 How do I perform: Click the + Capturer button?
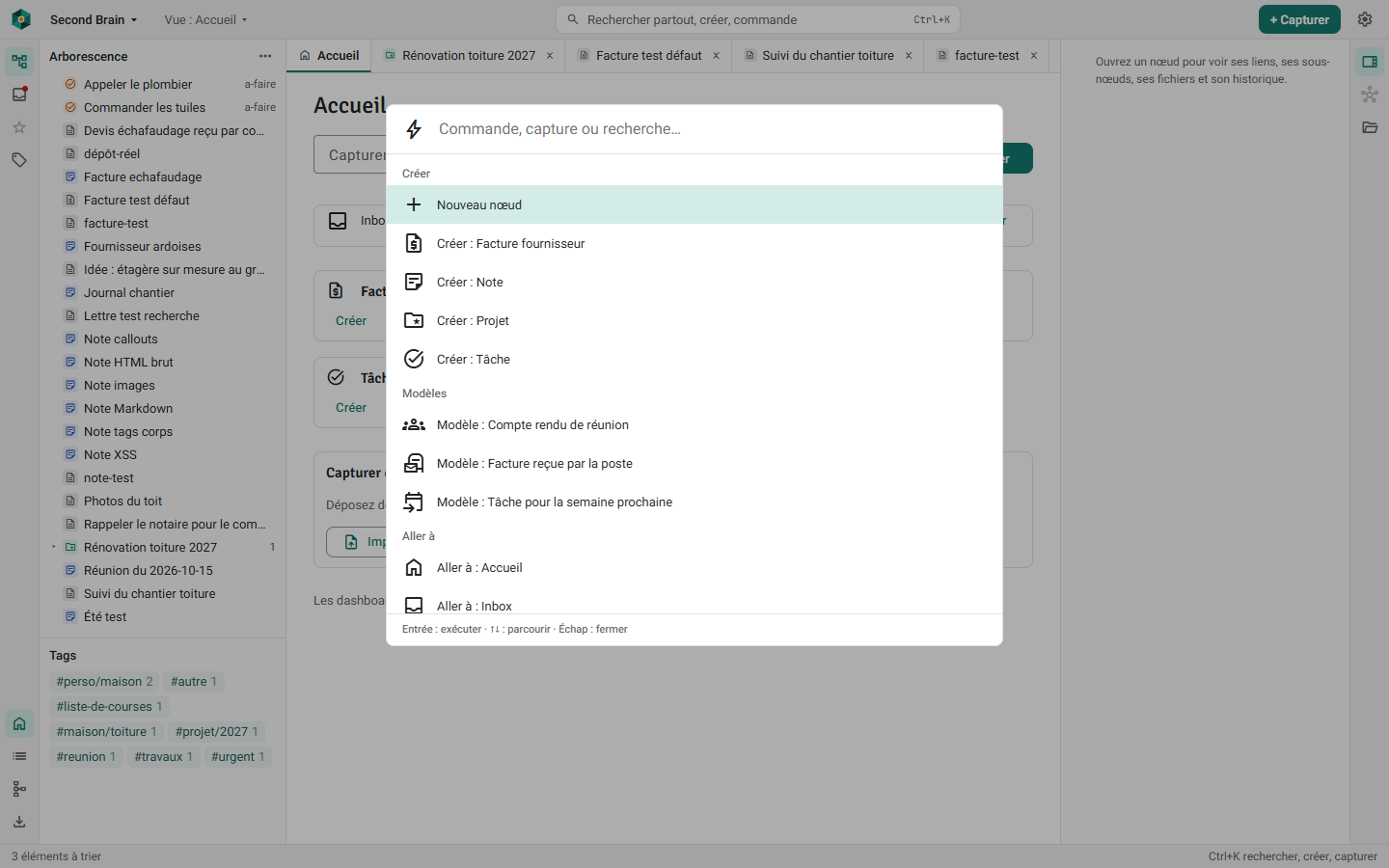(x=1299, y=19)
